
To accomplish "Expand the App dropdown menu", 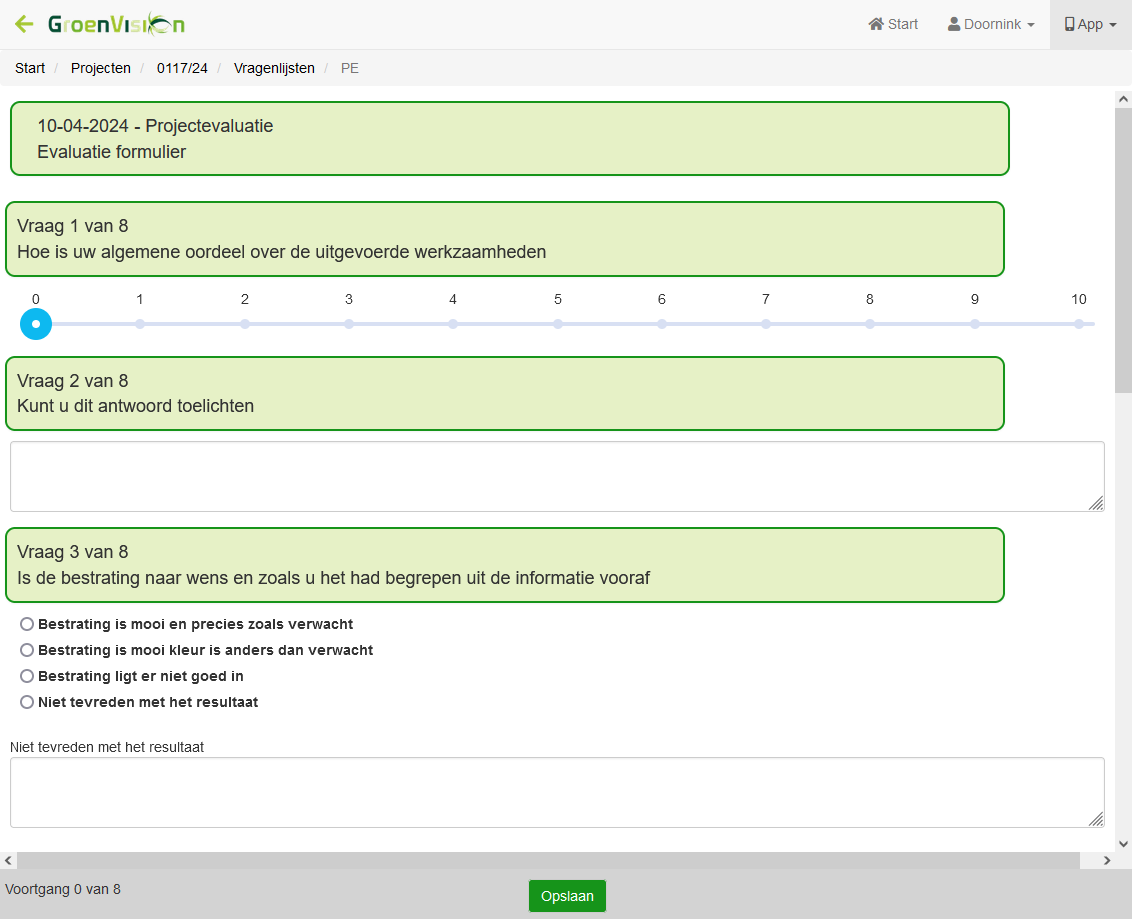I will tap(1090, 24).
